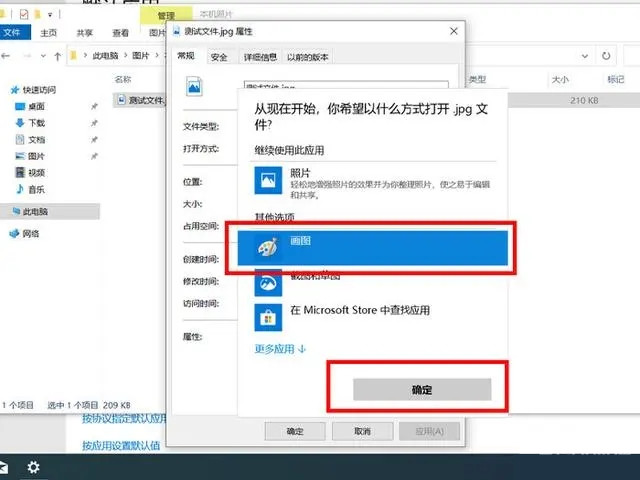The width and height of the screenshot is (640, 480).
Task: Click the back arrow in Explorer
Action: (5, 56)
